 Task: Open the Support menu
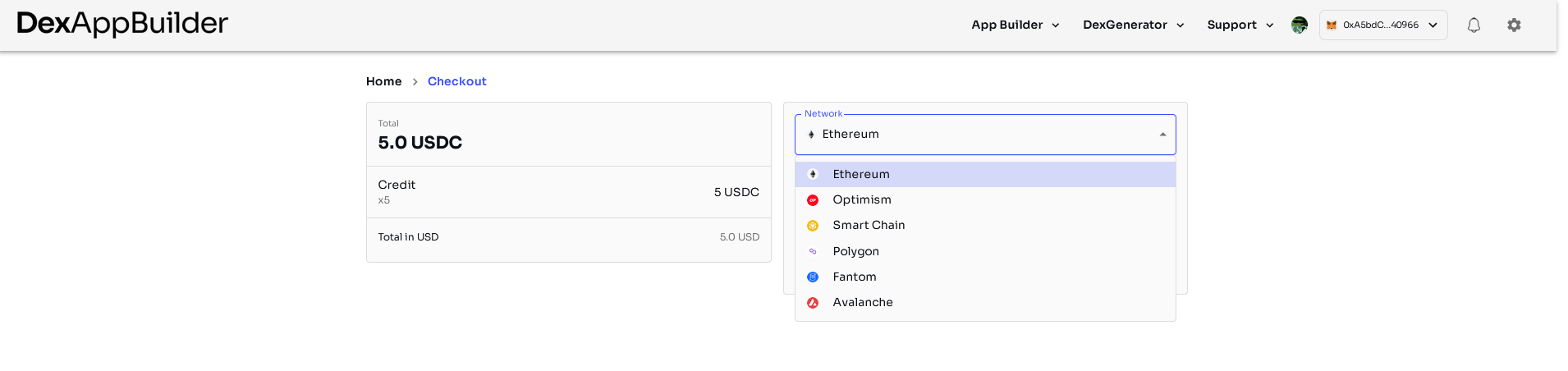click(x=1240, y=25)
